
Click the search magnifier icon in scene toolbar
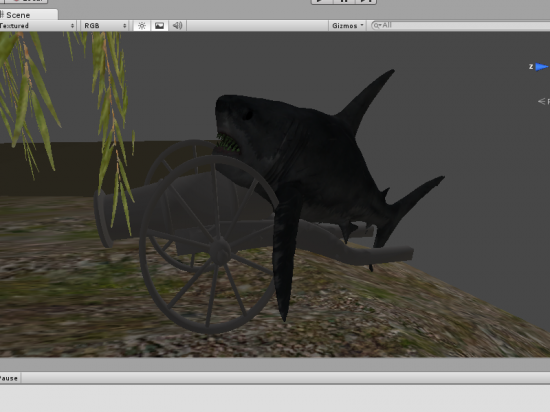(377, 25)
